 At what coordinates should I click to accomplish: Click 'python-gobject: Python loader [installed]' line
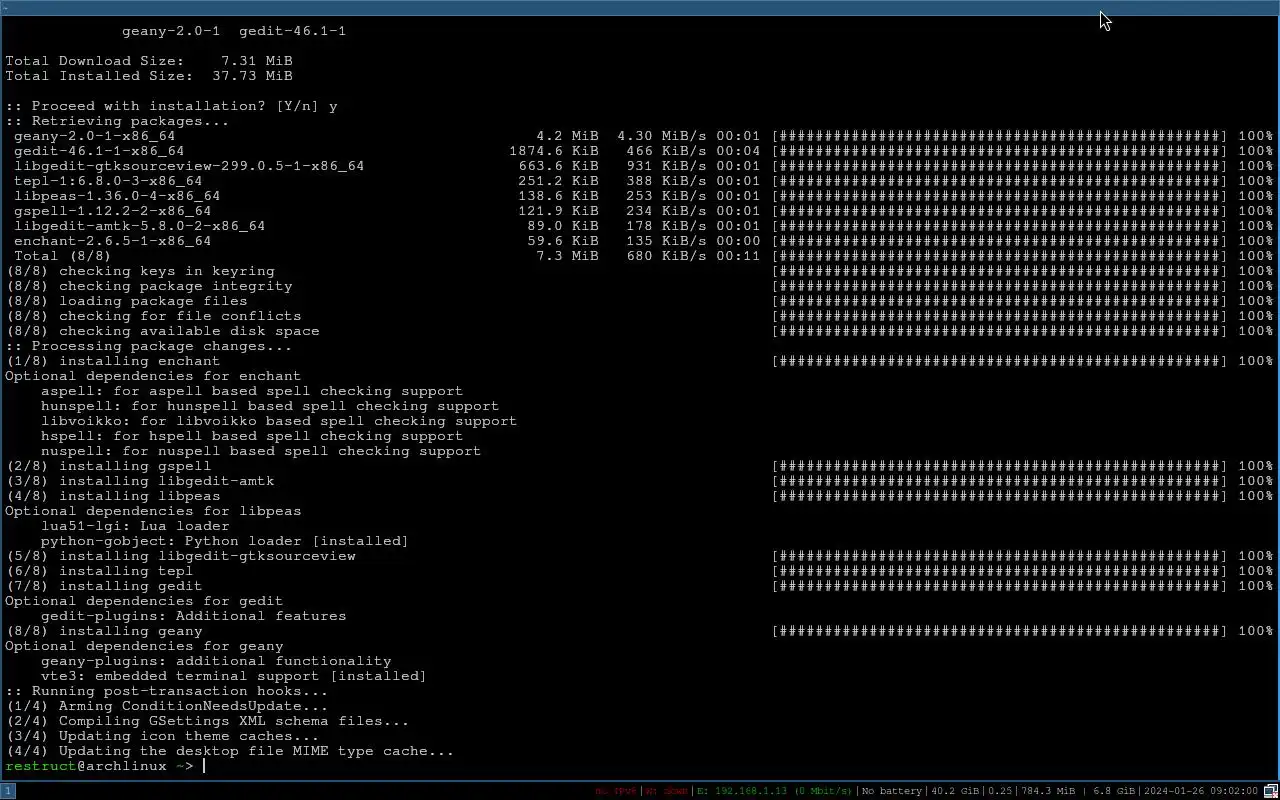click(x=225, y=541)
